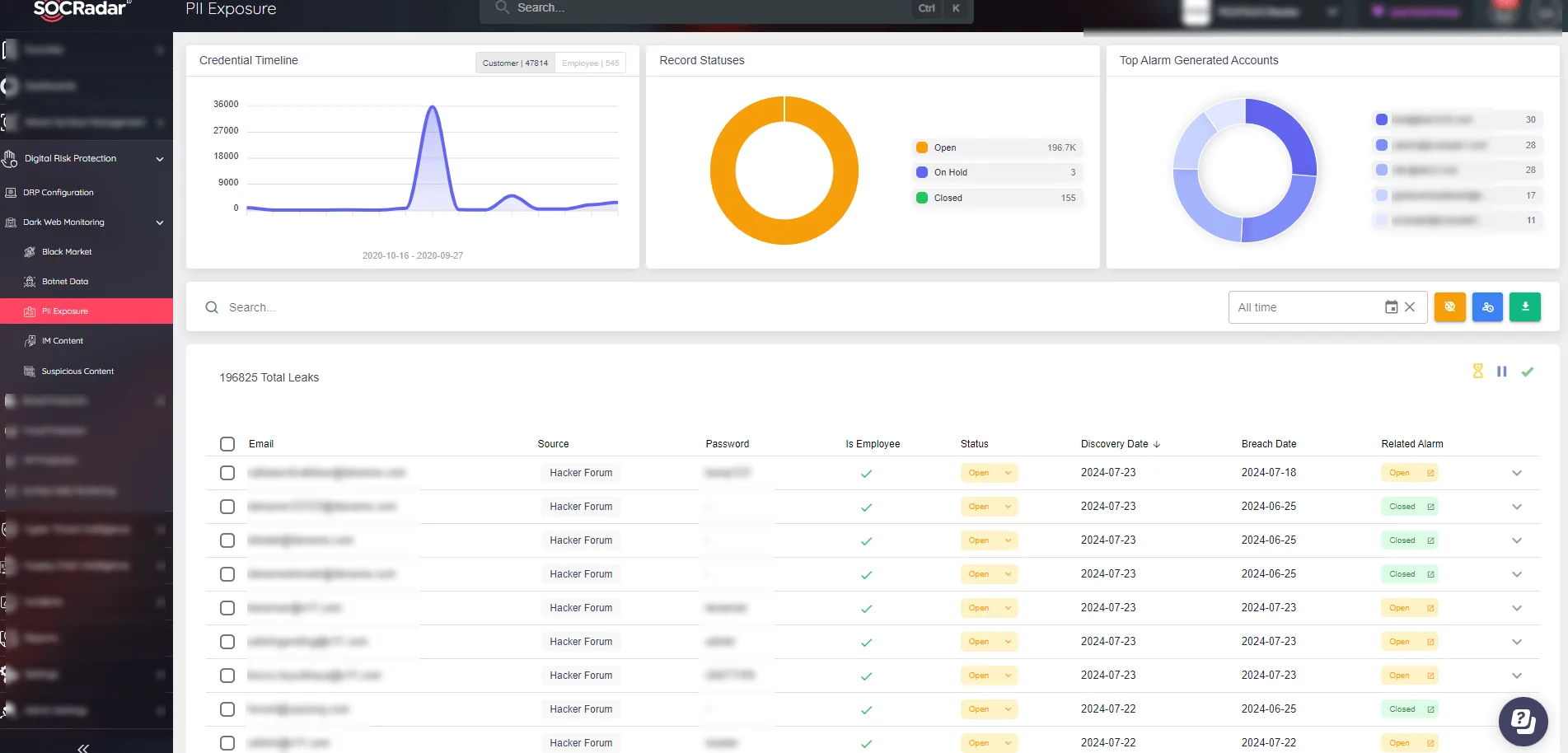Collapse the Digital Risk Protection chevron
Screen dimensions: 1568x753
160,159
